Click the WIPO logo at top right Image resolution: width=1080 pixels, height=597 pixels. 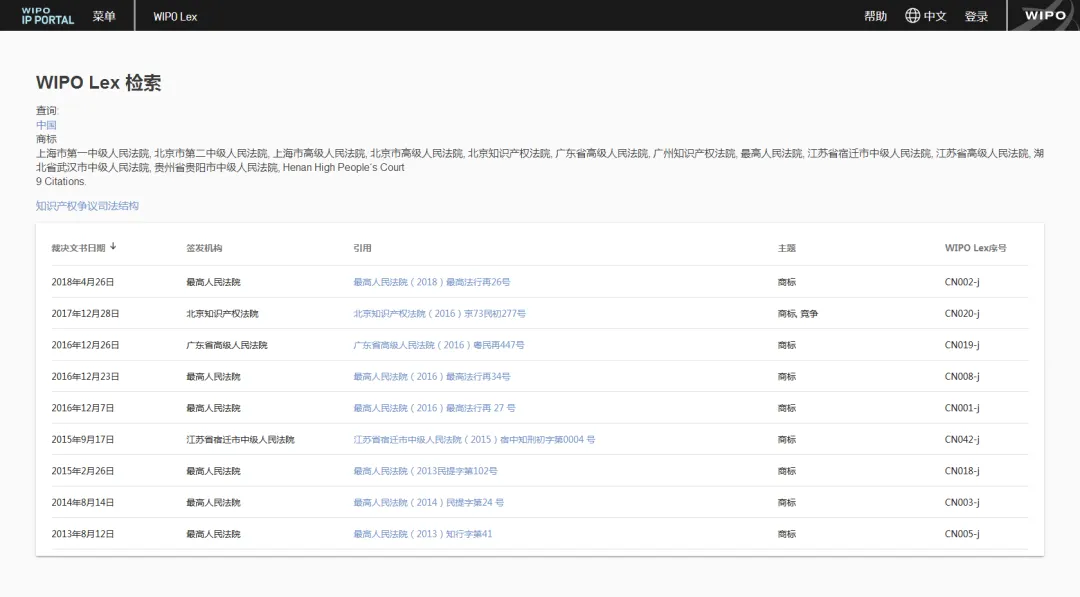coord(1044,15)
